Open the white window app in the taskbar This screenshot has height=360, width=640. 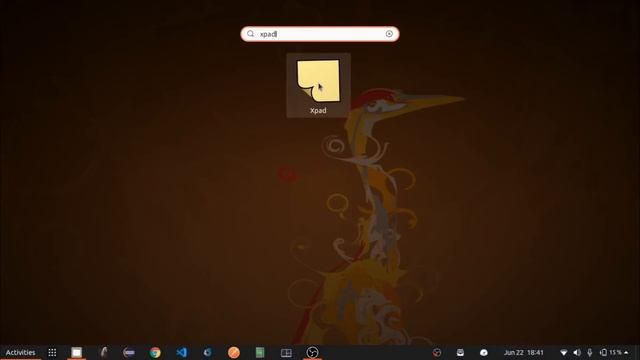[76, 352]
